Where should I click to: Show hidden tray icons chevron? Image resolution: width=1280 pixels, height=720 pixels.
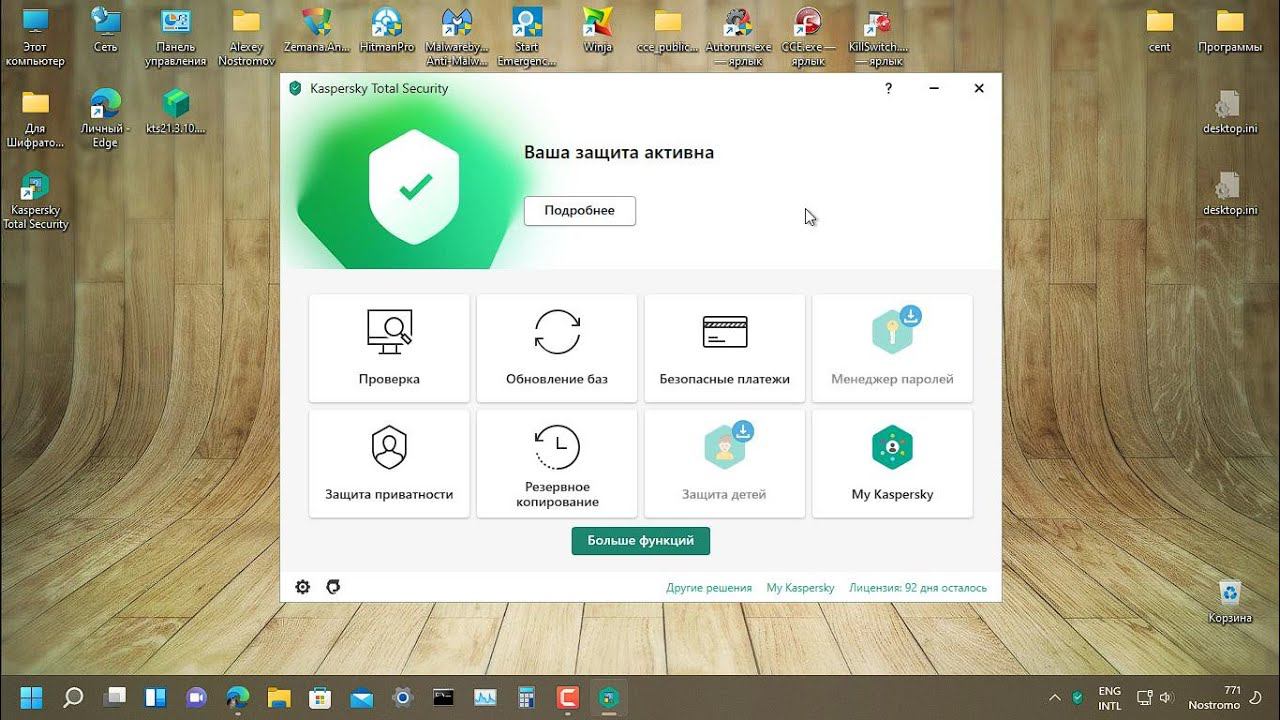[x=1054, y=697]
